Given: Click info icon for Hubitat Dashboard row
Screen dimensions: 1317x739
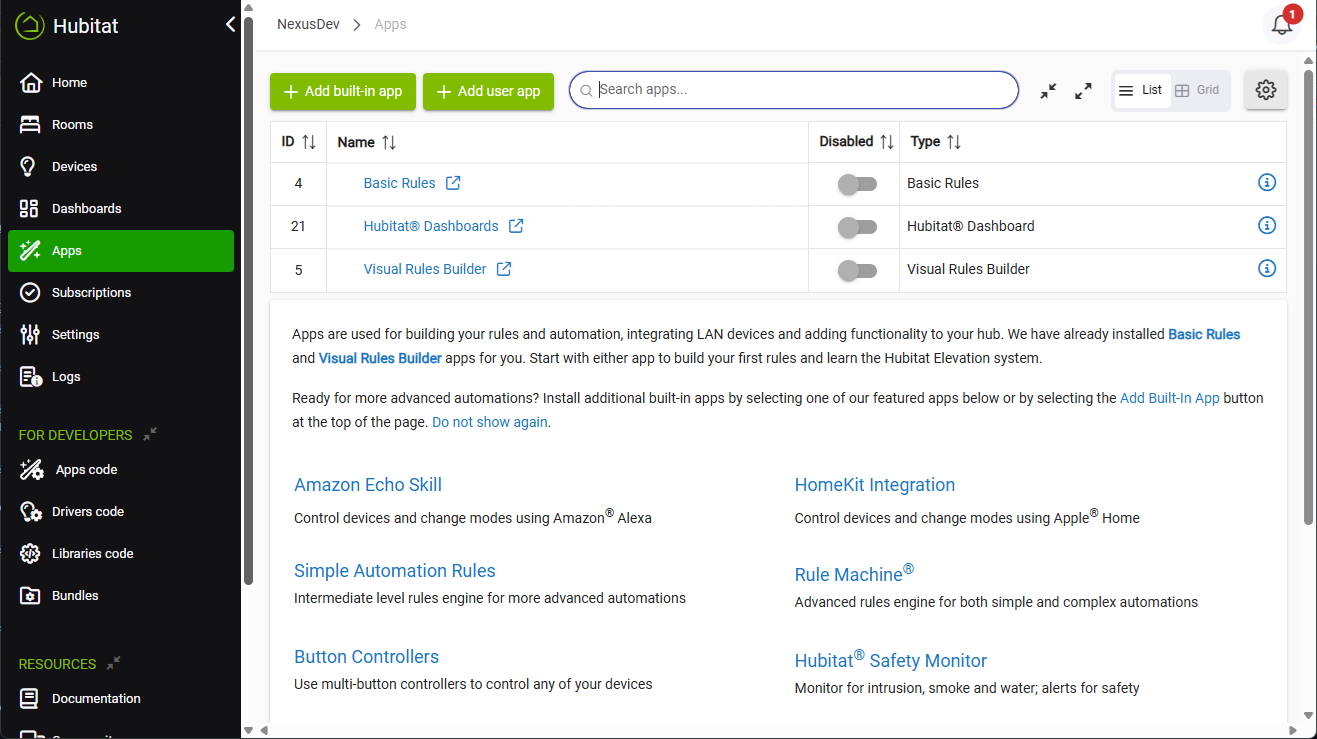Looking at the screenshot, I should coord(1267,226).
